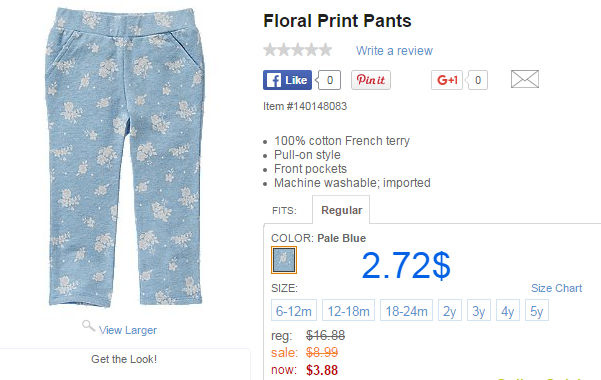The image size is (601, 380).
Task: Switch to the Regular fit tab
Action: click(341, 210)
